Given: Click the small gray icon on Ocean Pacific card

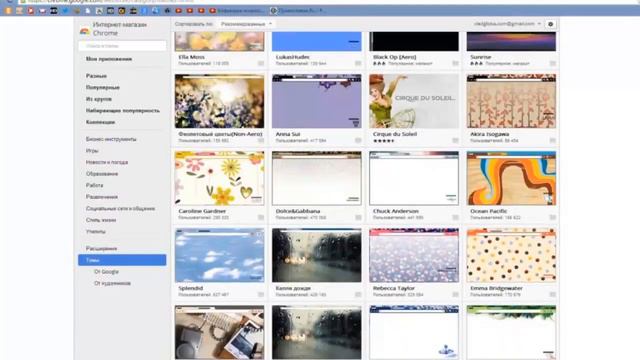Looking at the screenshot, I should [552, 218].
